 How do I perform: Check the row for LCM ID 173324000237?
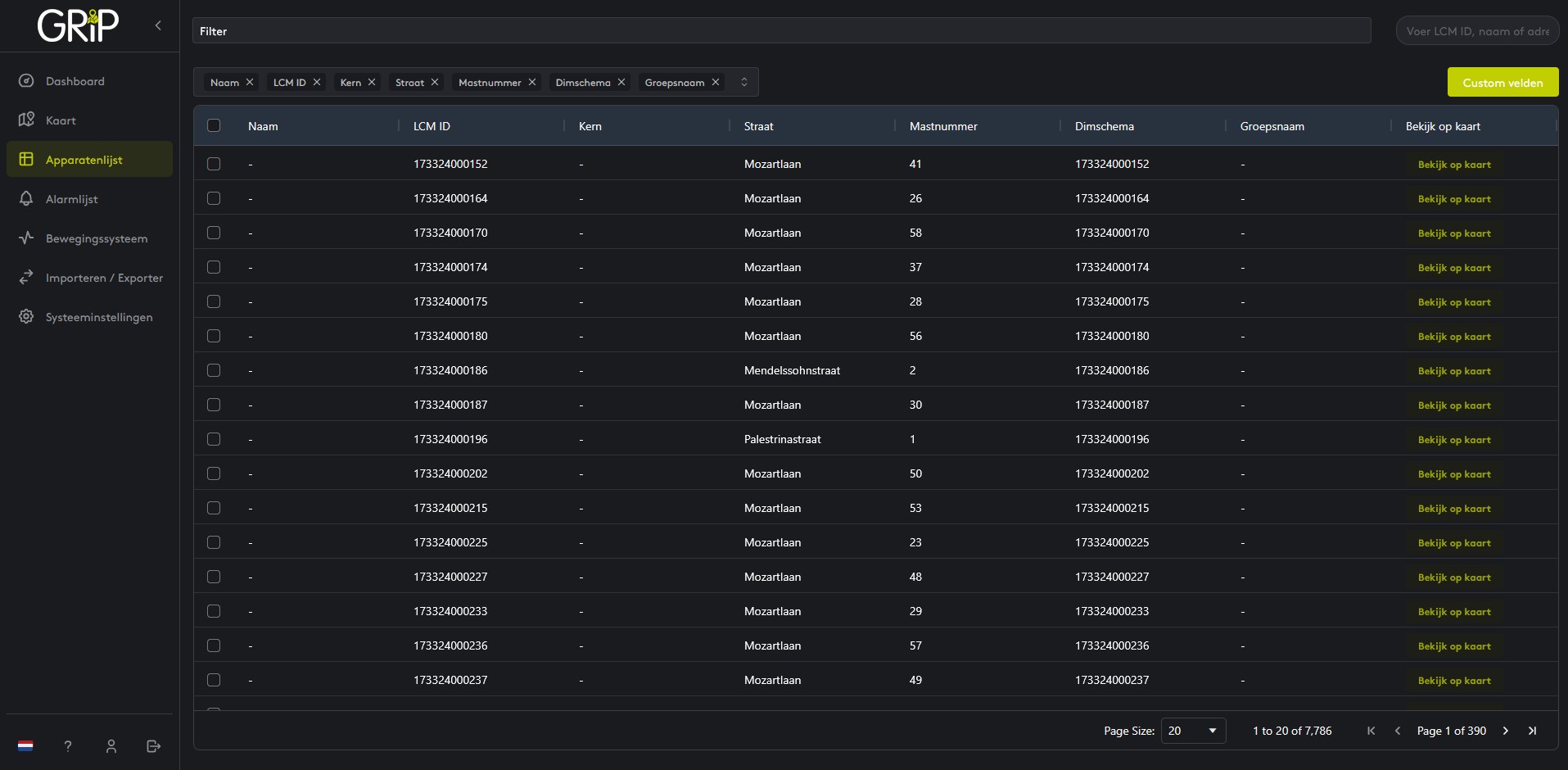pyautogui.click(x=214, y=680)
